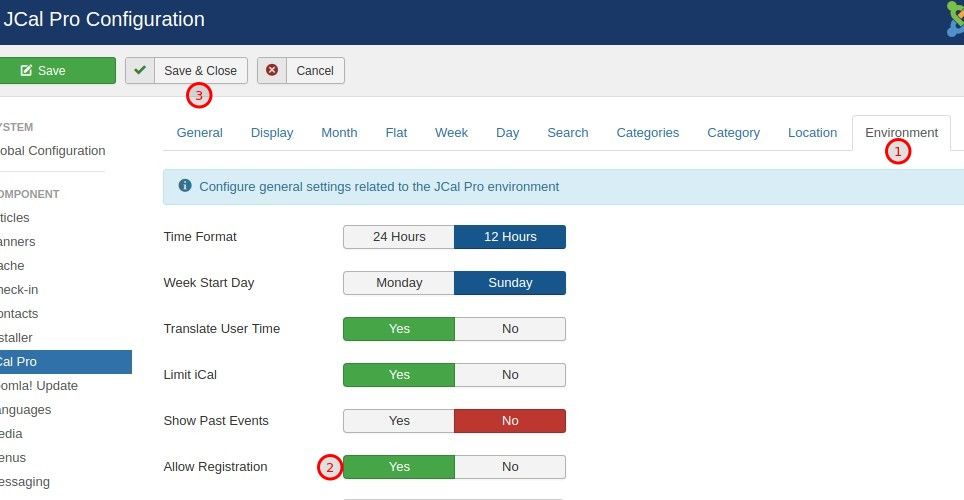Click the Week Start Day label
The width and height of the screenshot is (964, 500).
tap(208, 283)
